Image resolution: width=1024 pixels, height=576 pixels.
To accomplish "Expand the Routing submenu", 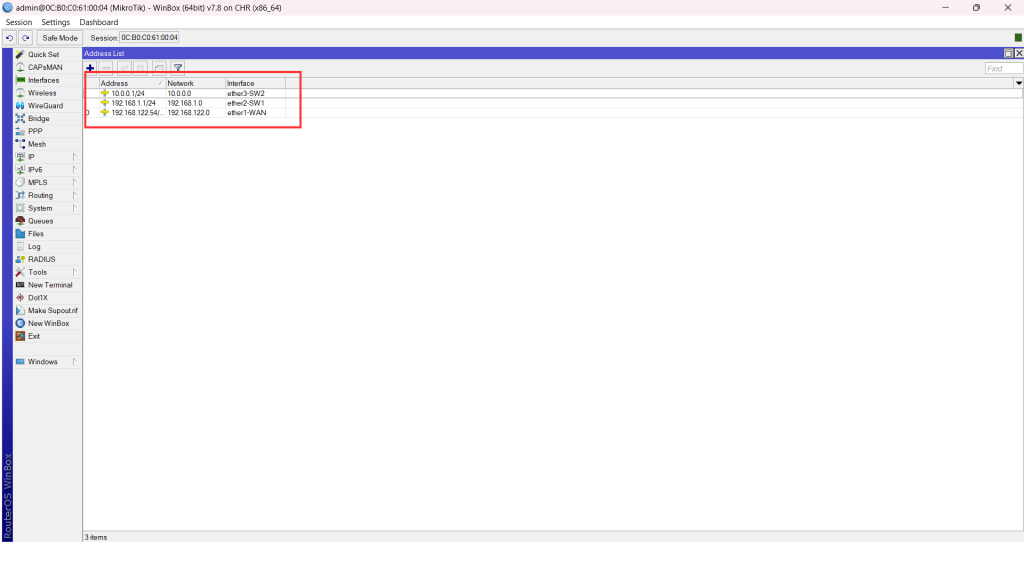I will click(x=40, y=196).
